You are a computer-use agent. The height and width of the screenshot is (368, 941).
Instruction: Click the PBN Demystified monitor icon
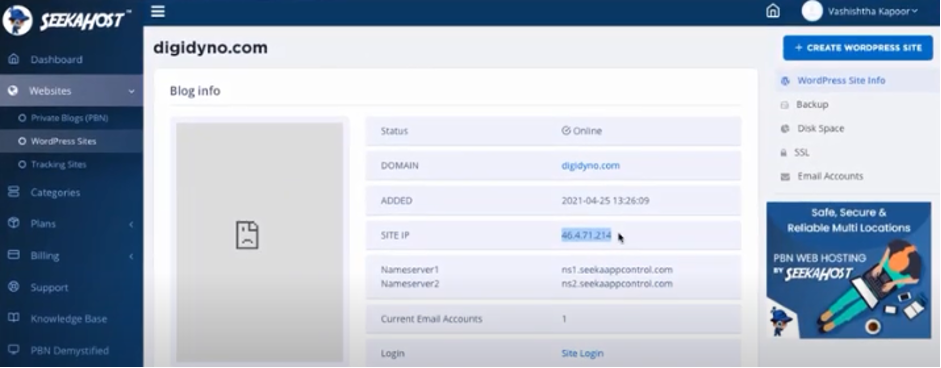tap(13, 350)
